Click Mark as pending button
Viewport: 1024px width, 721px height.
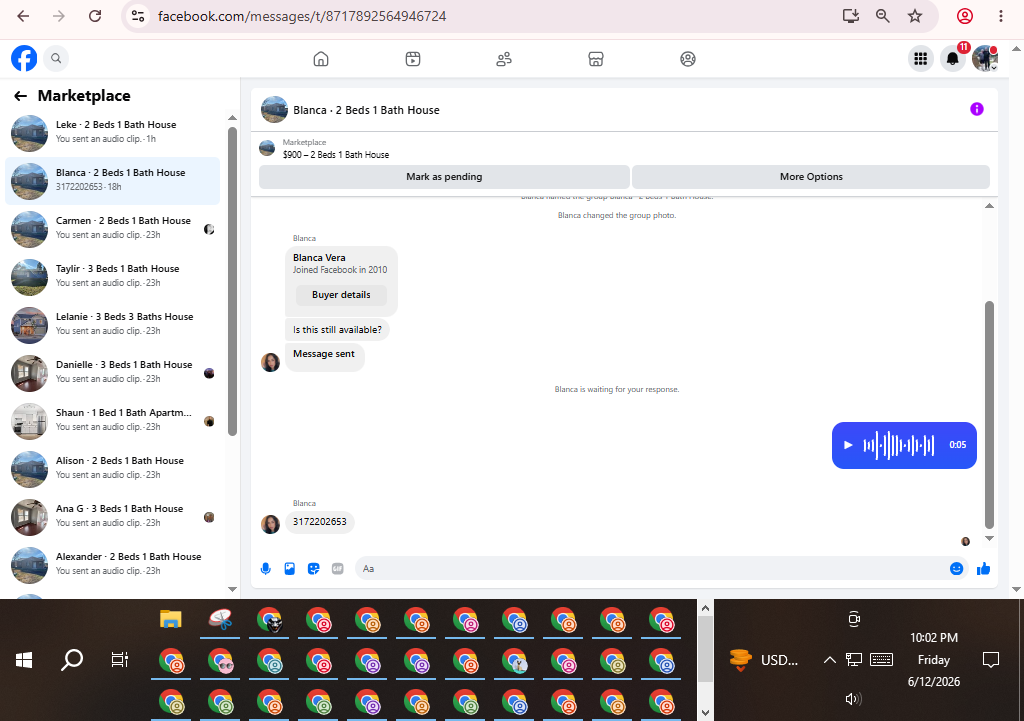coord(444,177)
